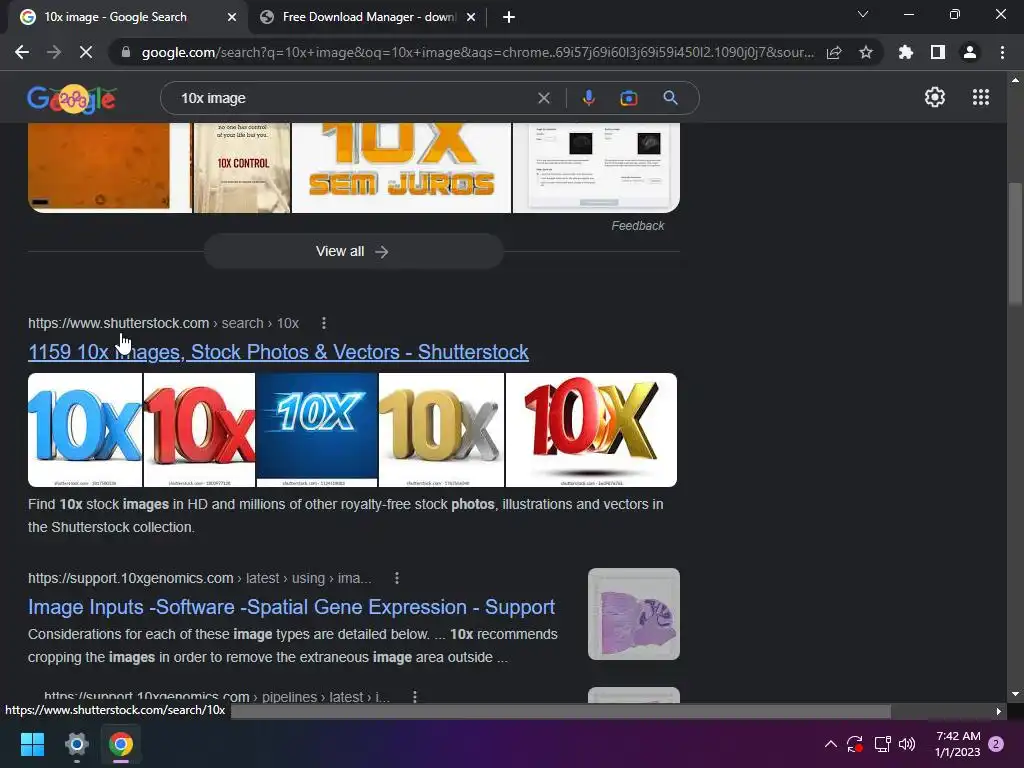Open notification center badge
The height and width of the screenshot is (768, 1024).
tap(996, 744)
